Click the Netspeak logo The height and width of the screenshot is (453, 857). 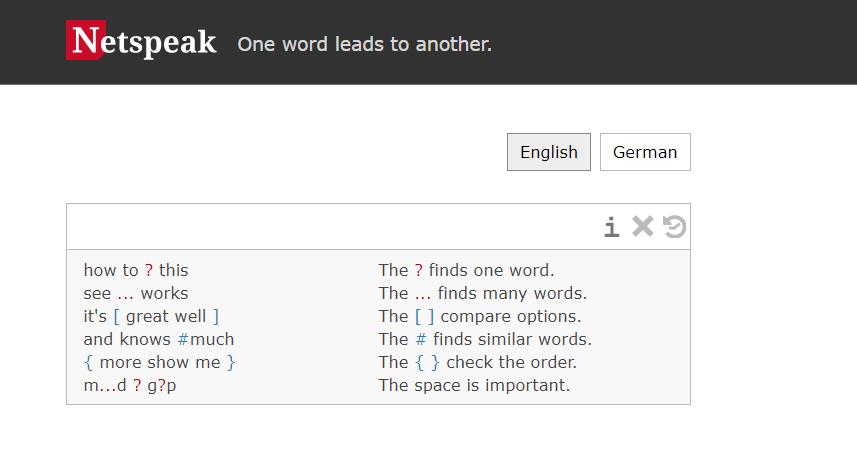coord(142,42)
